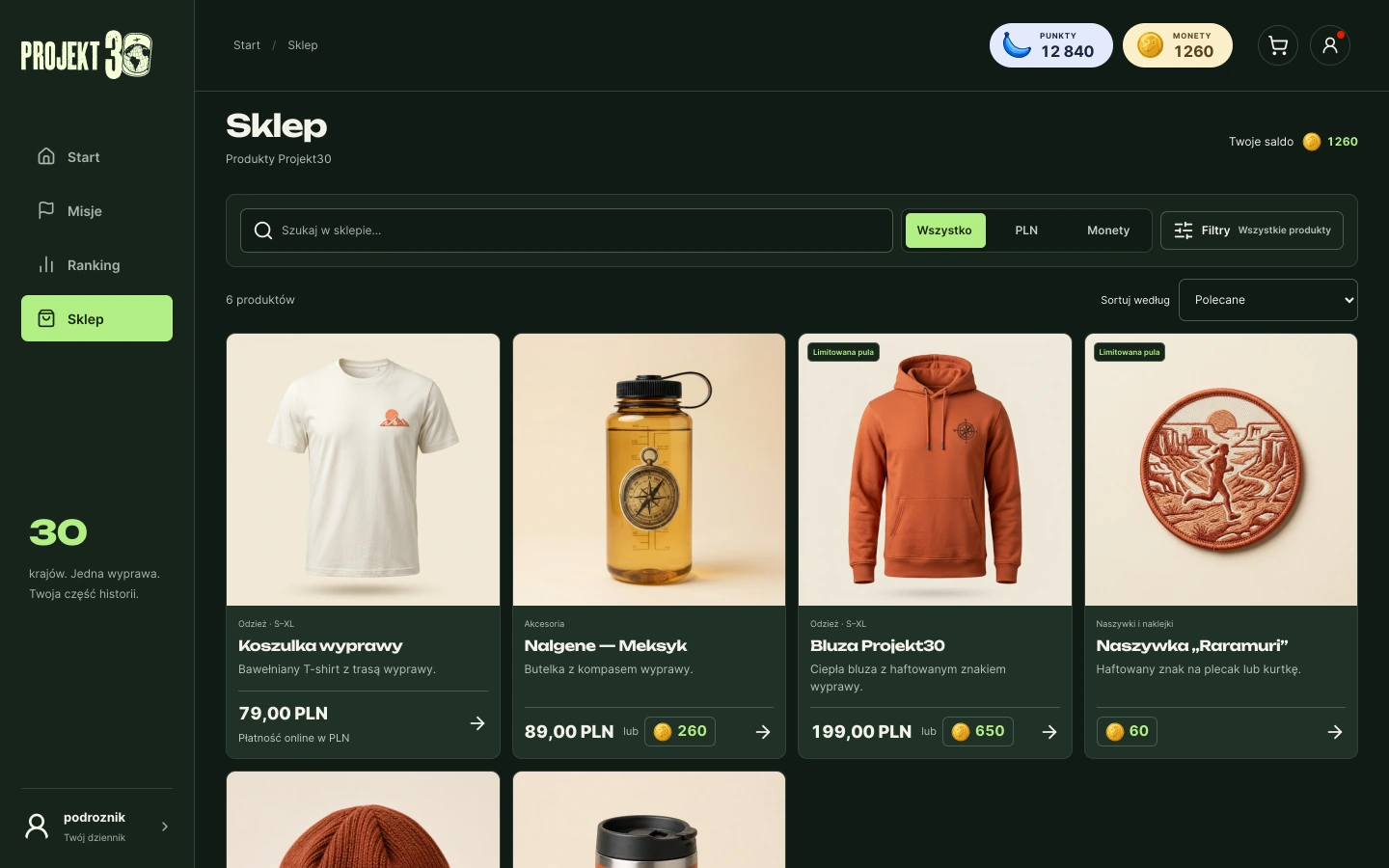
Task: Go to Start in sidebar
Action: (96, 156)
